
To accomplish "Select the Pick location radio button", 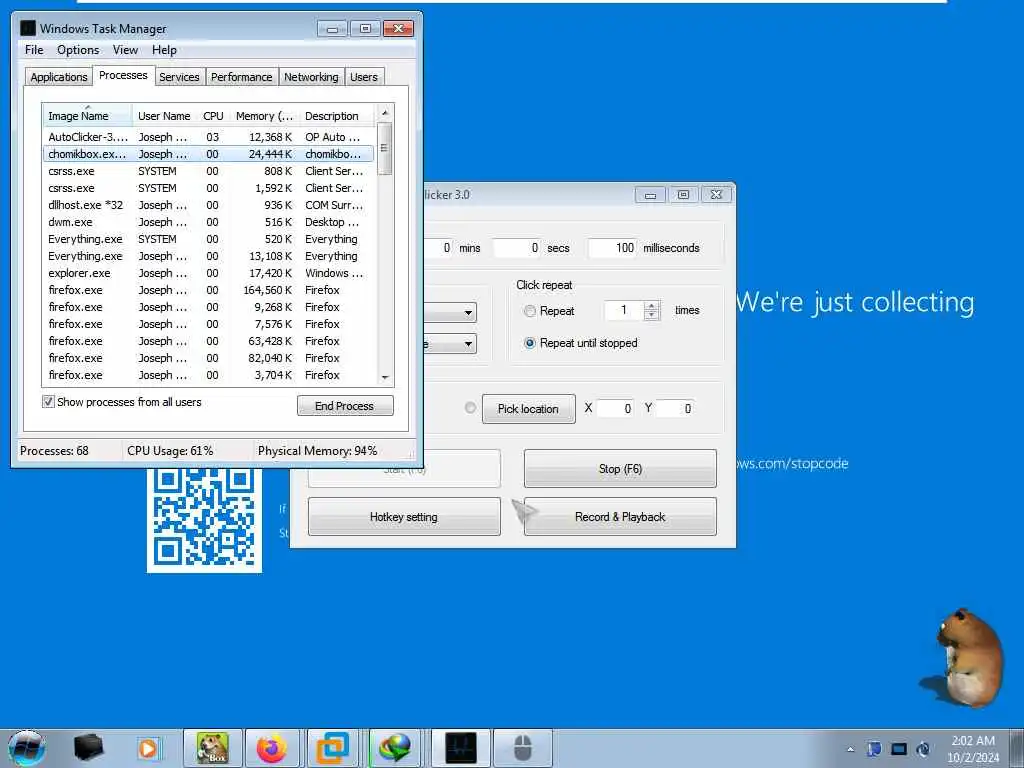I will 470,408.
